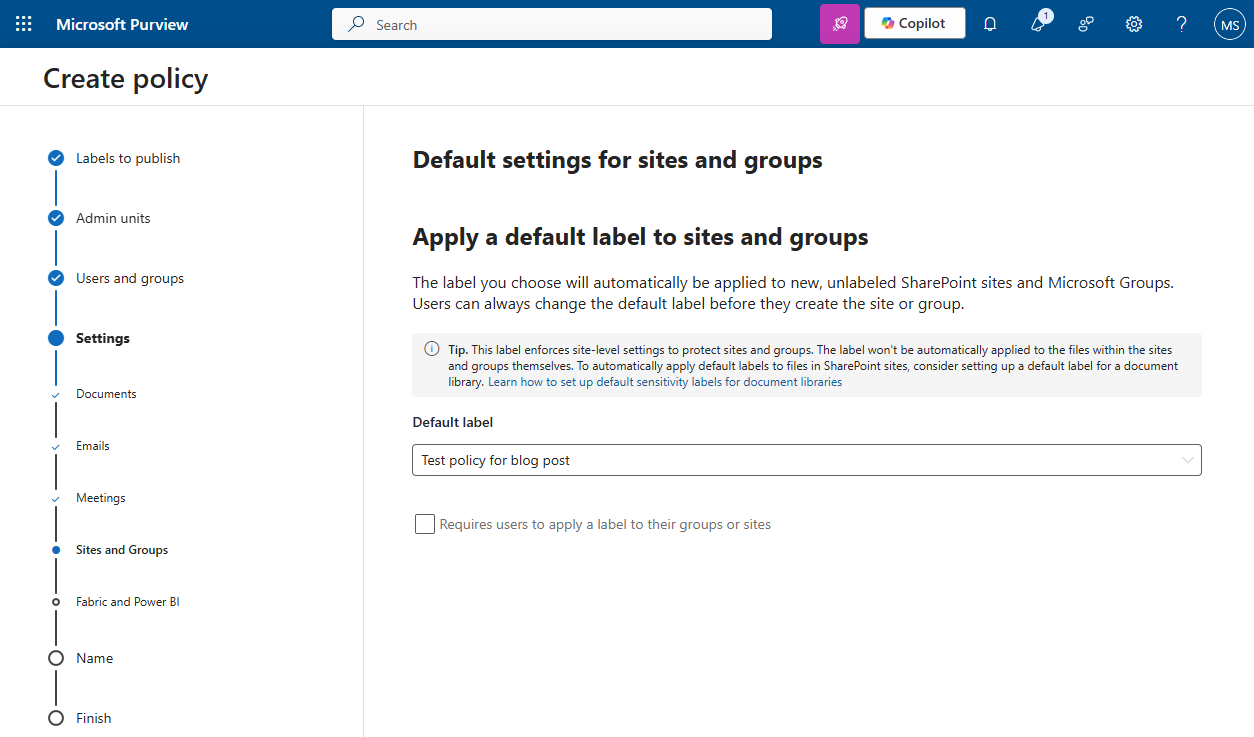This screenshot has width=1254, height=737.
Task: Jump to the Name step
Action: pyautogui.click(x=95, y=657)
